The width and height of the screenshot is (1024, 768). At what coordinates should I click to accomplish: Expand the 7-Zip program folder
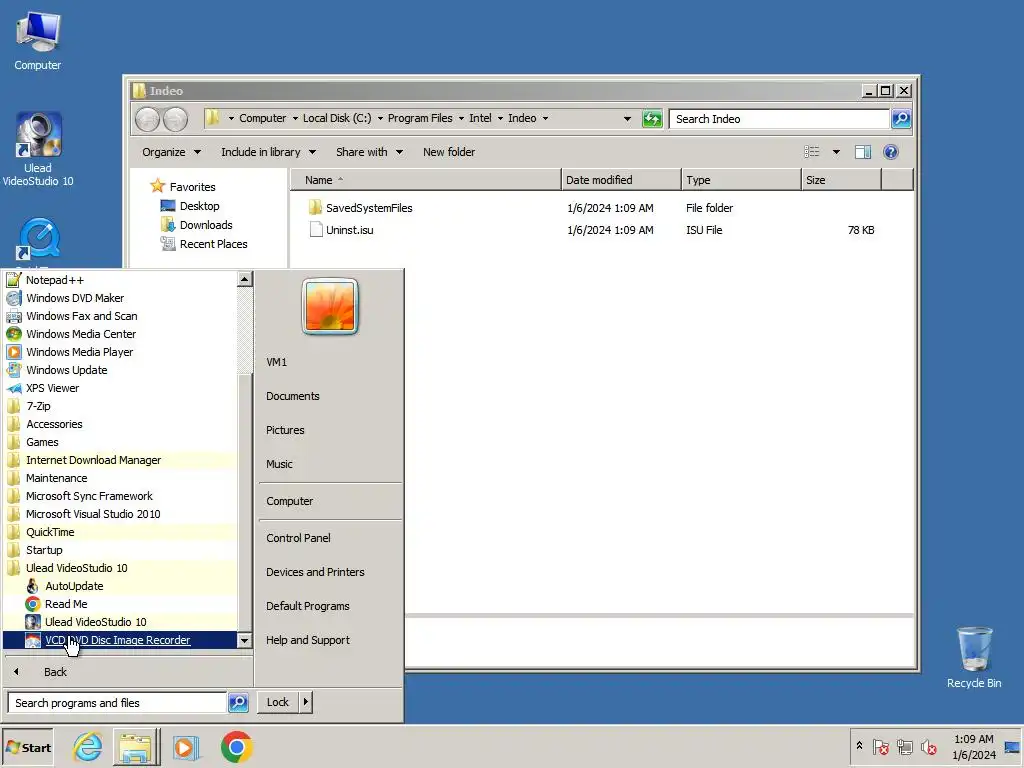tap(120, 406)
